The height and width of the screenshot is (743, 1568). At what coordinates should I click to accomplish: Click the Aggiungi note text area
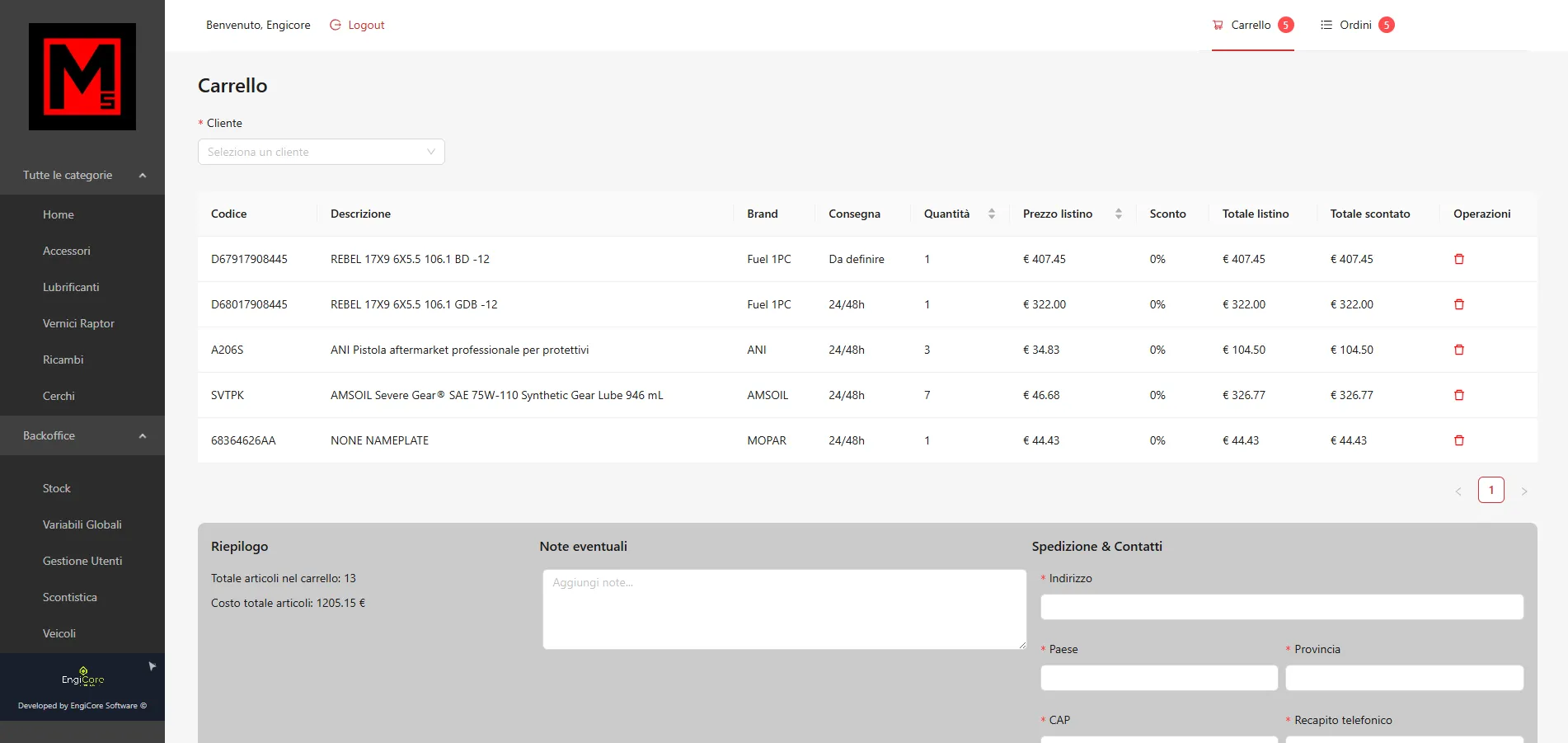[x=783, y=609]
